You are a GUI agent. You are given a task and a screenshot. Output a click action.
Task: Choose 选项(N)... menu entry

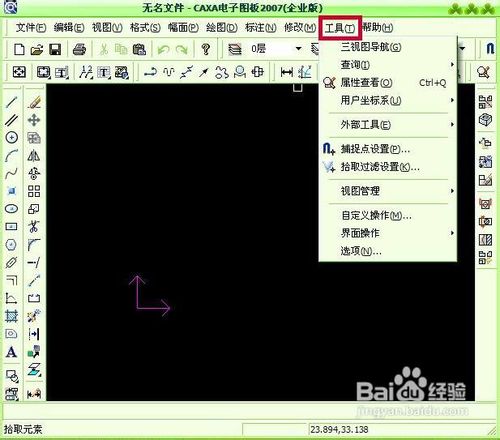388,251
